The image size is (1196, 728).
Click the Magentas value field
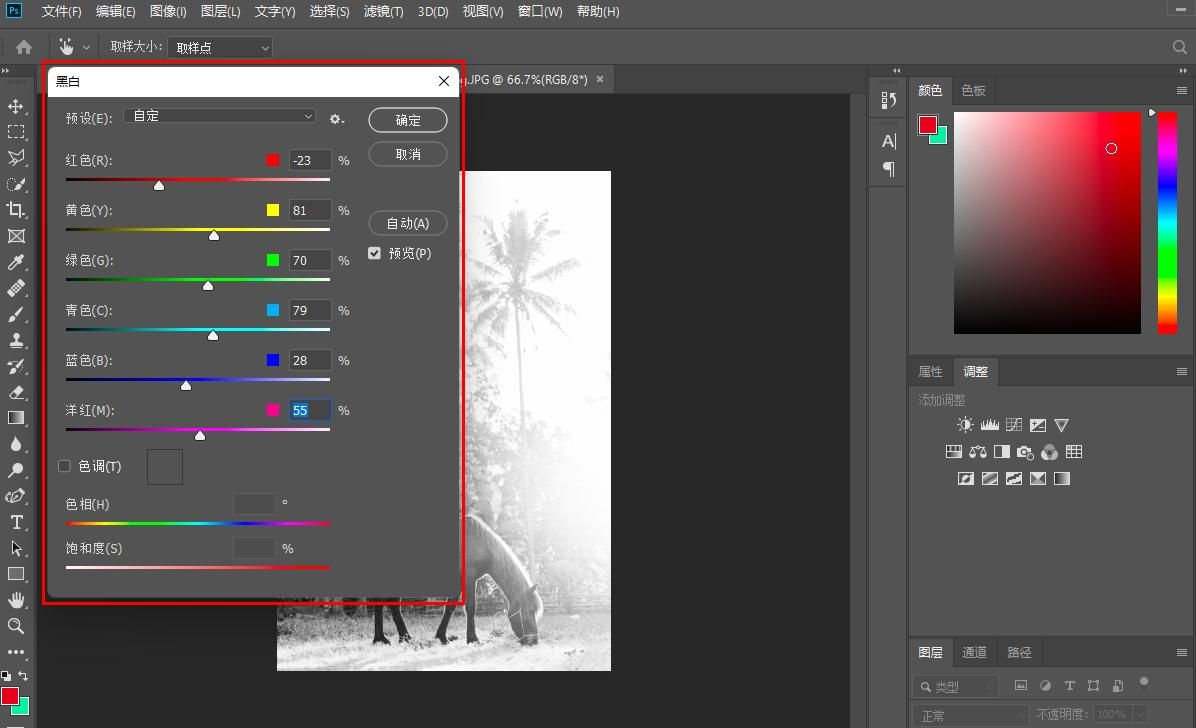(x=310, y=411)
